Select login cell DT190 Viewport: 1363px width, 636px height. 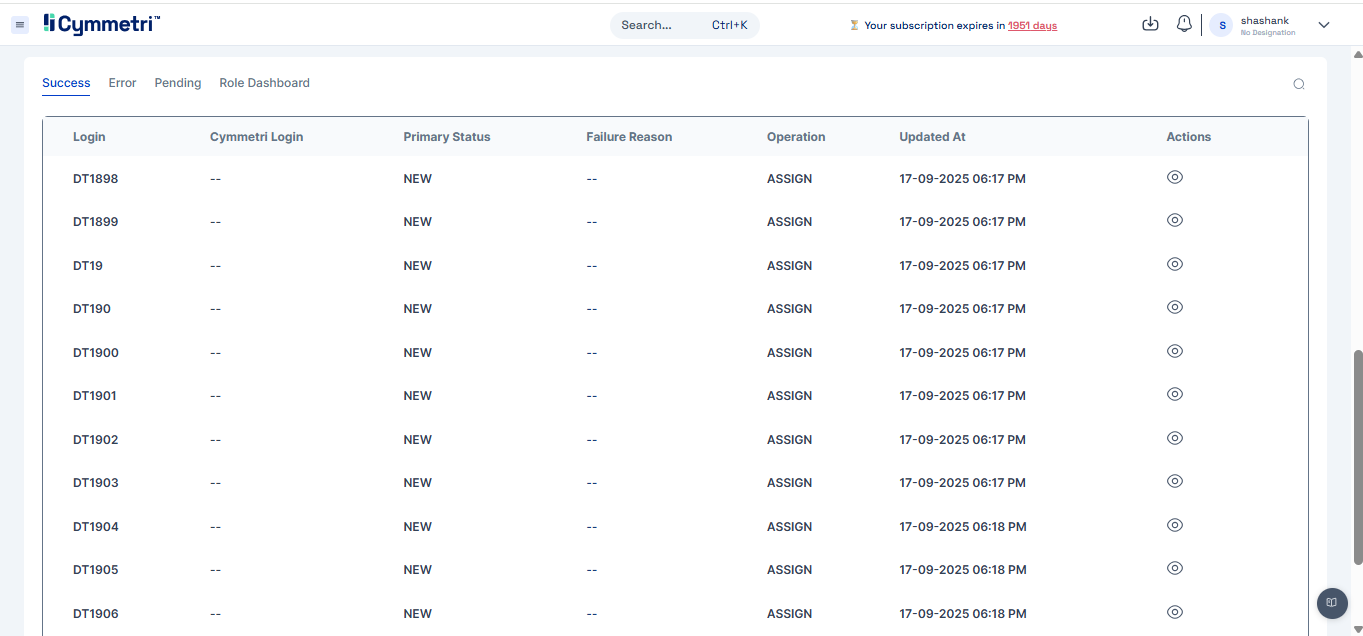tap(92, 309)
